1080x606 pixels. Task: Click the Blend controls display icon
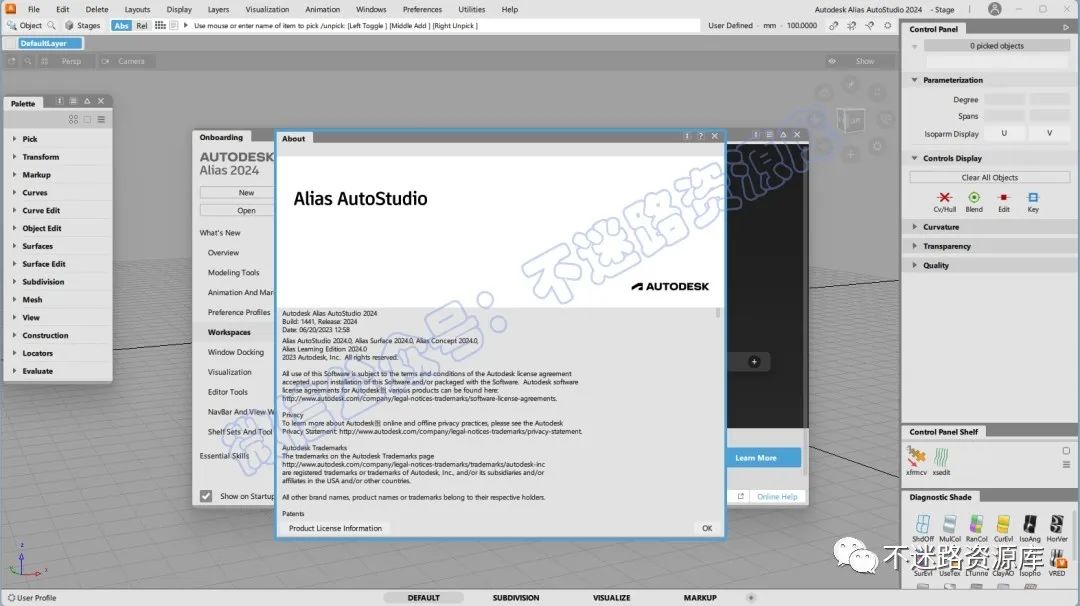click(974, 198)
